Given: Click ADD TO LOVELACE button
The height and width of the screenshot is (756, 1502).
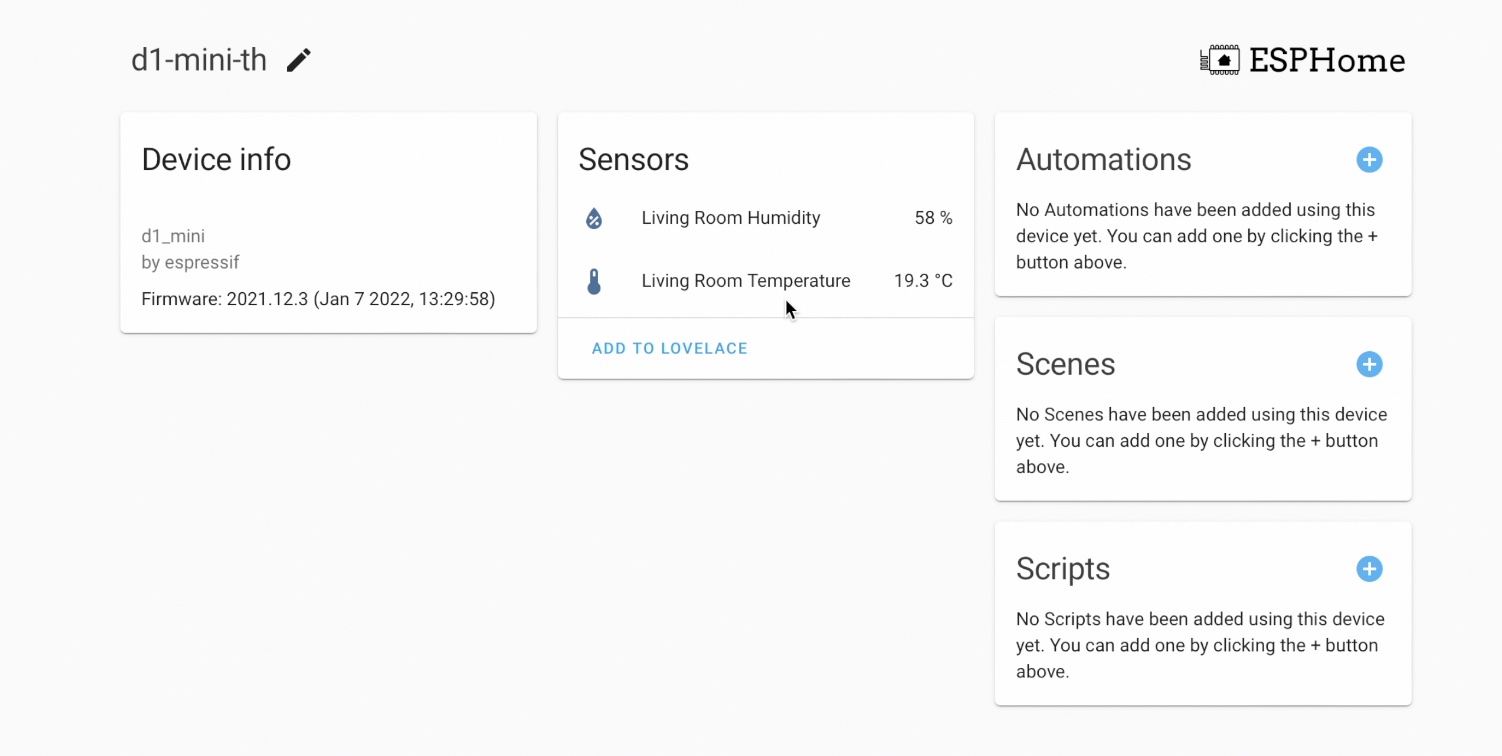Looking at the screenshot, I should (x=670, y=348).
